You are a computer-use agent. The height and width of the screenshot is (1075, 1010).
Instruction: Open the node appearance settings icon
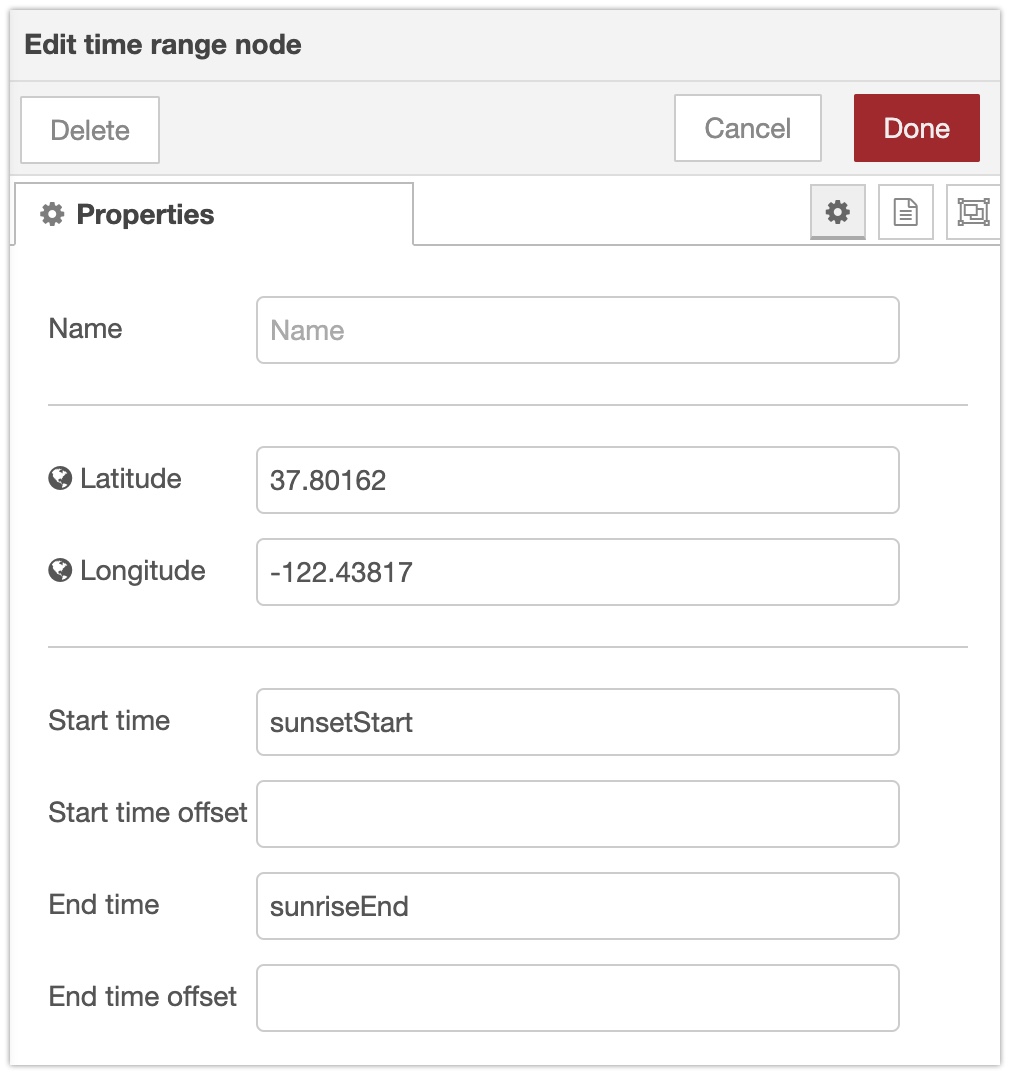pos(972,212)
